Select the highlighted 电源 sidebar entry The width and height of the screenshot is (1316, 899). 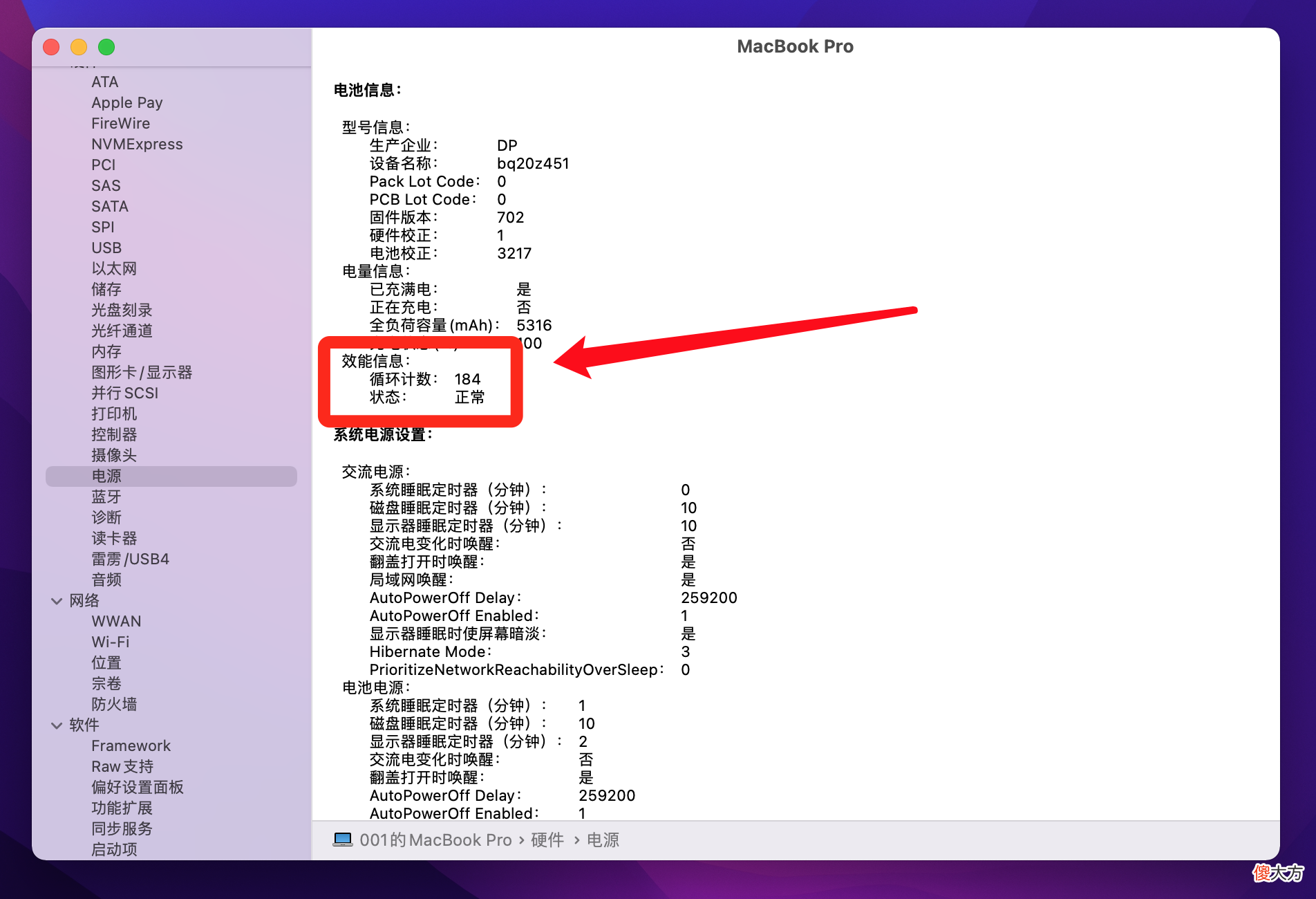coord(171,476)
